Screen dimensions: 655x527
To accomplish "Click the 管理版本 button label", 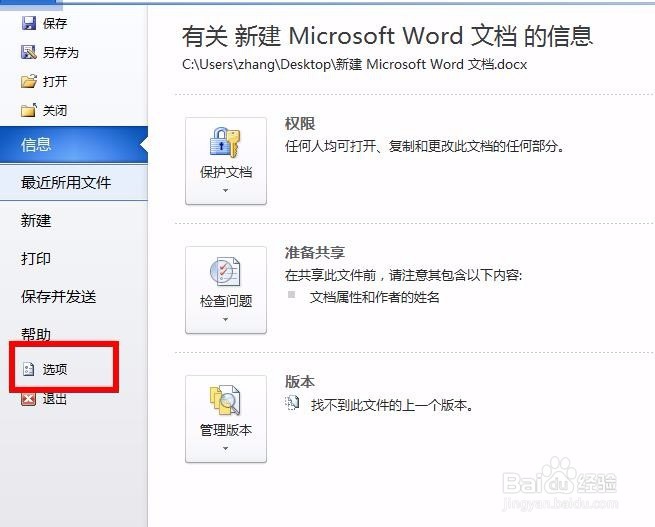I will click(x=226, y=430).
